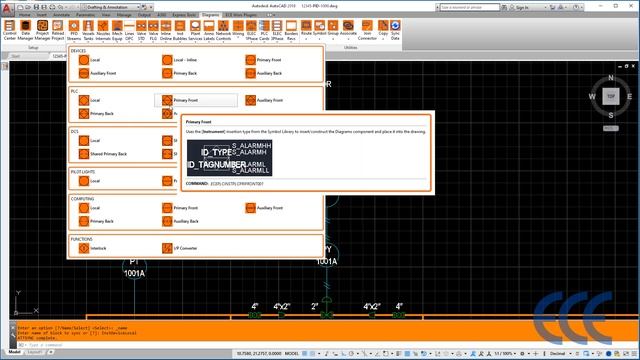Open the Express Tools ribbon tab
This screenshot has width=640, height=360.
[x=184, y=15]
